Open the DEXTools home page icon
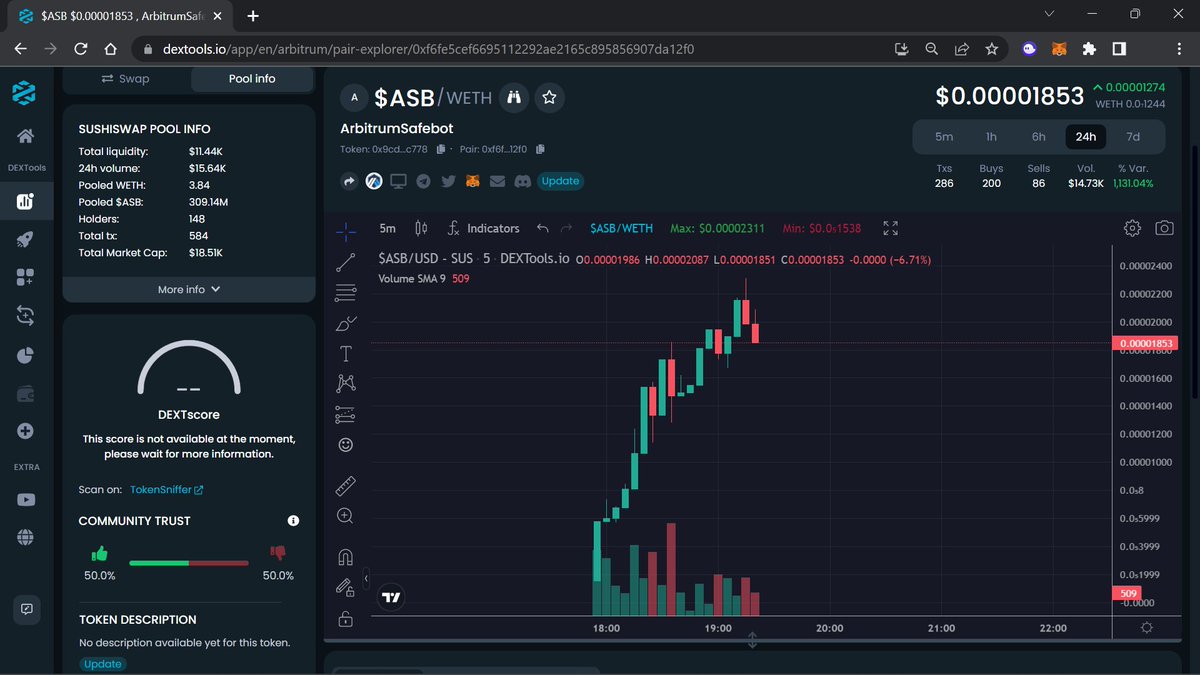 (x=25, y=136)
